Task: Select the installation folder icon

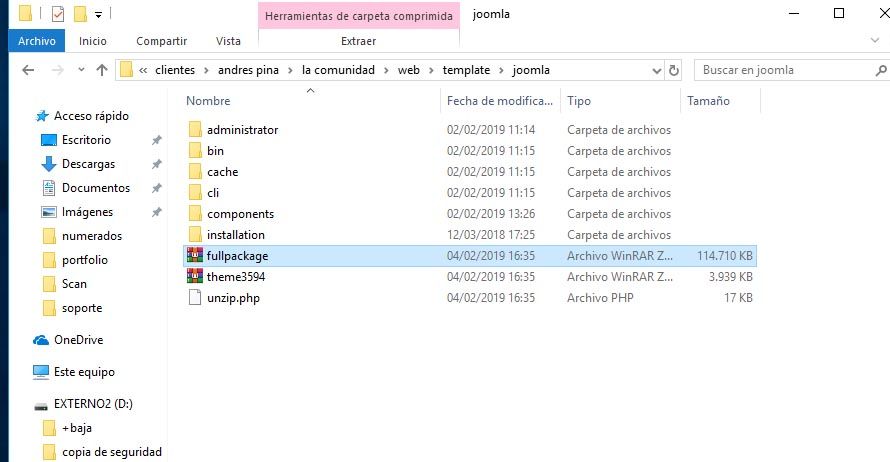Action: click(195, 234)
